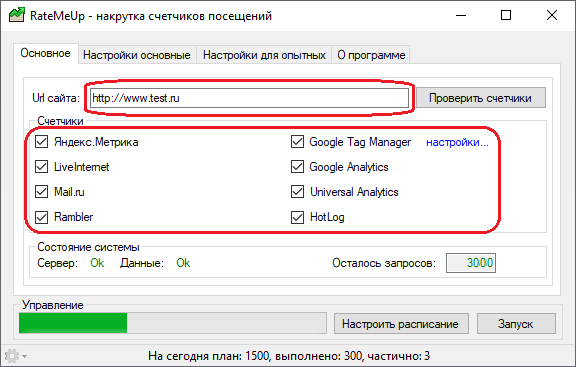Viewport: 576px width, 367px height.
Task: Go to the О программе tab
Action: [371, 55]
